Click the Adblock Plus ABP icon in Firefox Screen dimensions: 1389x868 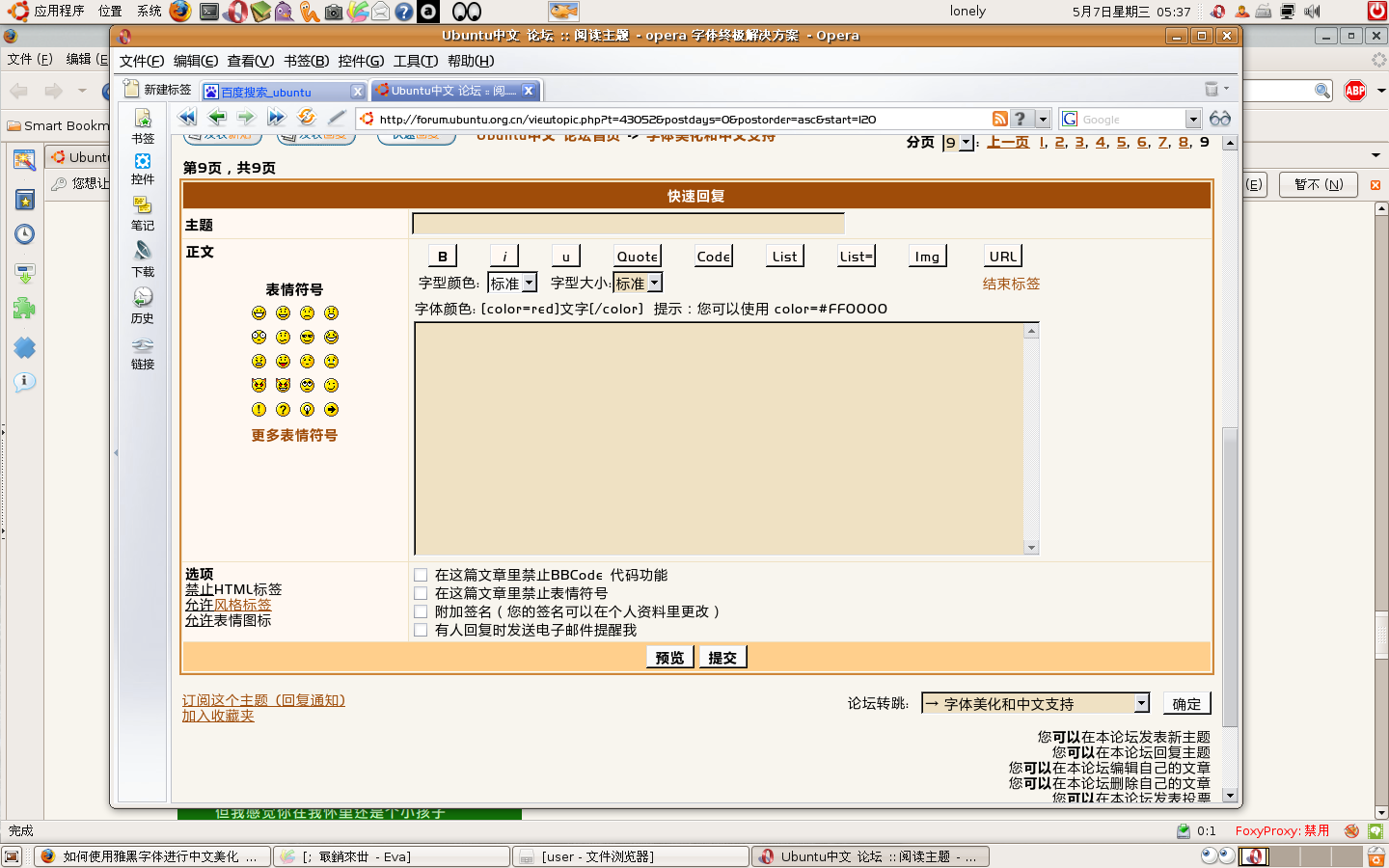click(1355, 91)
